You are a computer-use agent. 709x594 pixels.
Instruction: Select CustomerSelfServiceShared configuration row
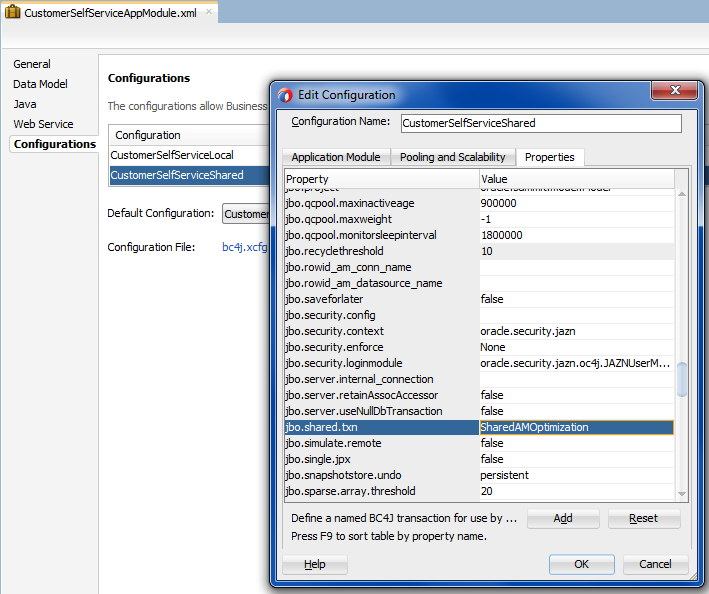189,175
